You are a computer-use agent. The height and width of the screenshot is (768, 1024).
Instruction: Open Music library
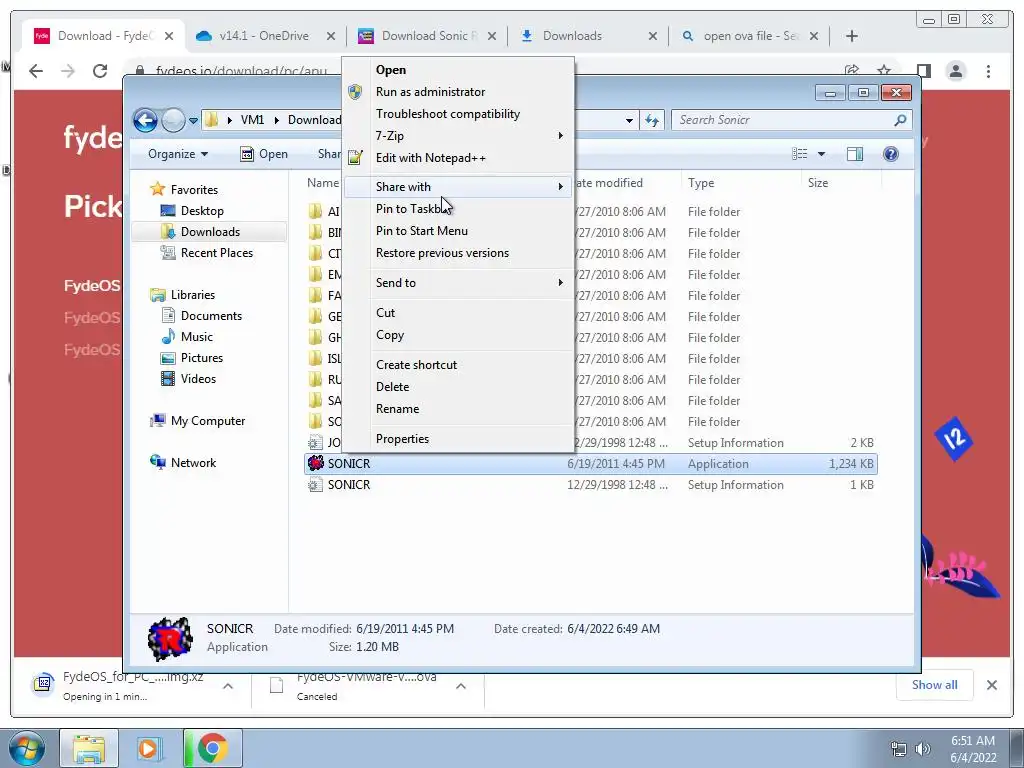tap(197, 337)
